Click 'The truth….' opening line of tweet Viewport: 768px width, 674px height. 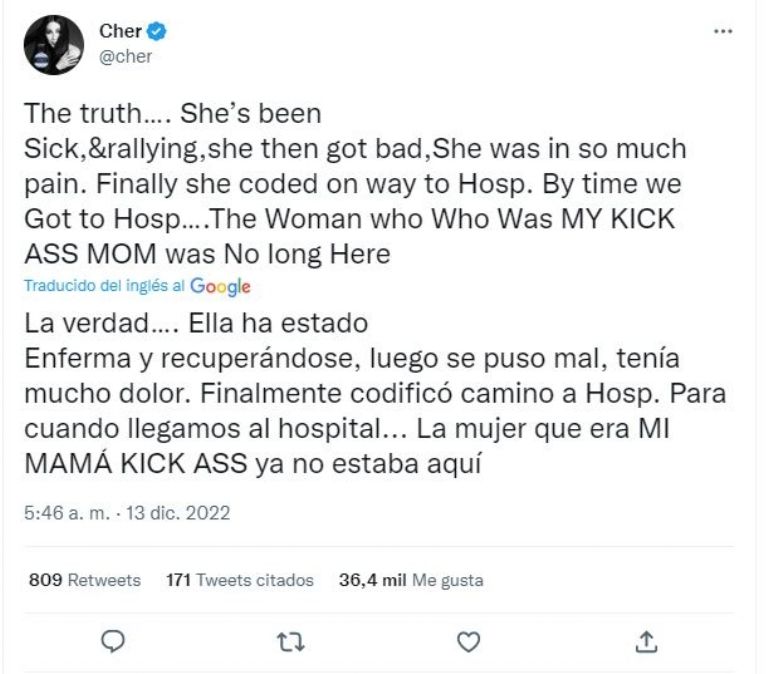pyautogui.click(x=93, y=114)
